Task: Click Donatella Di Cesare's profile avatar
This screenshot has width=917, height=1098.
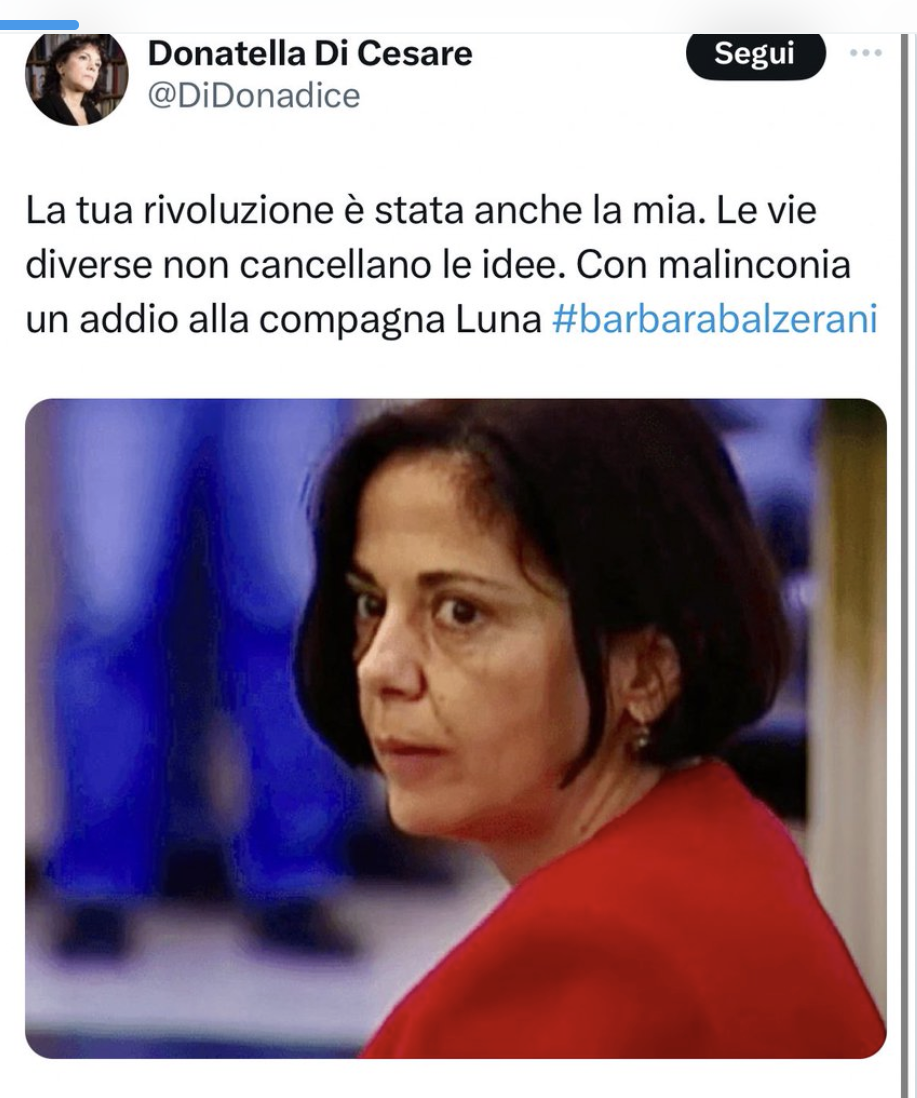Action: click(x=76, y=79)
